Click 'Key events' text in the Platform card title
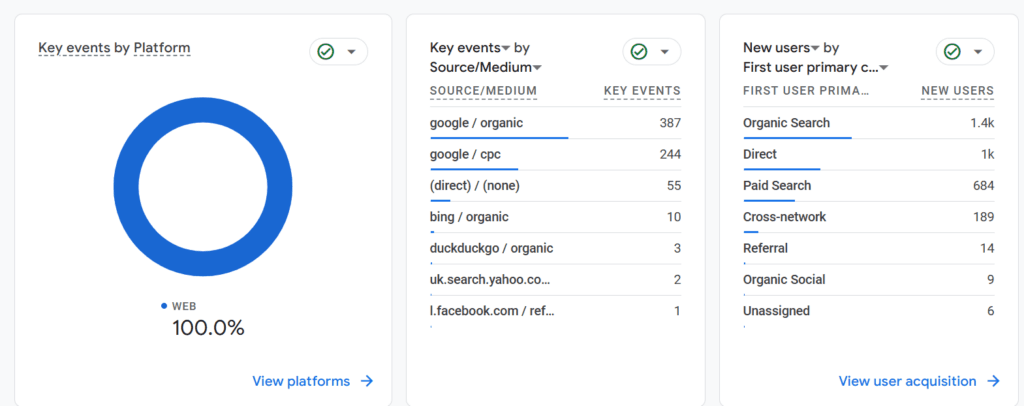Viewport: 1024px width, 406px height. (74, 48)
